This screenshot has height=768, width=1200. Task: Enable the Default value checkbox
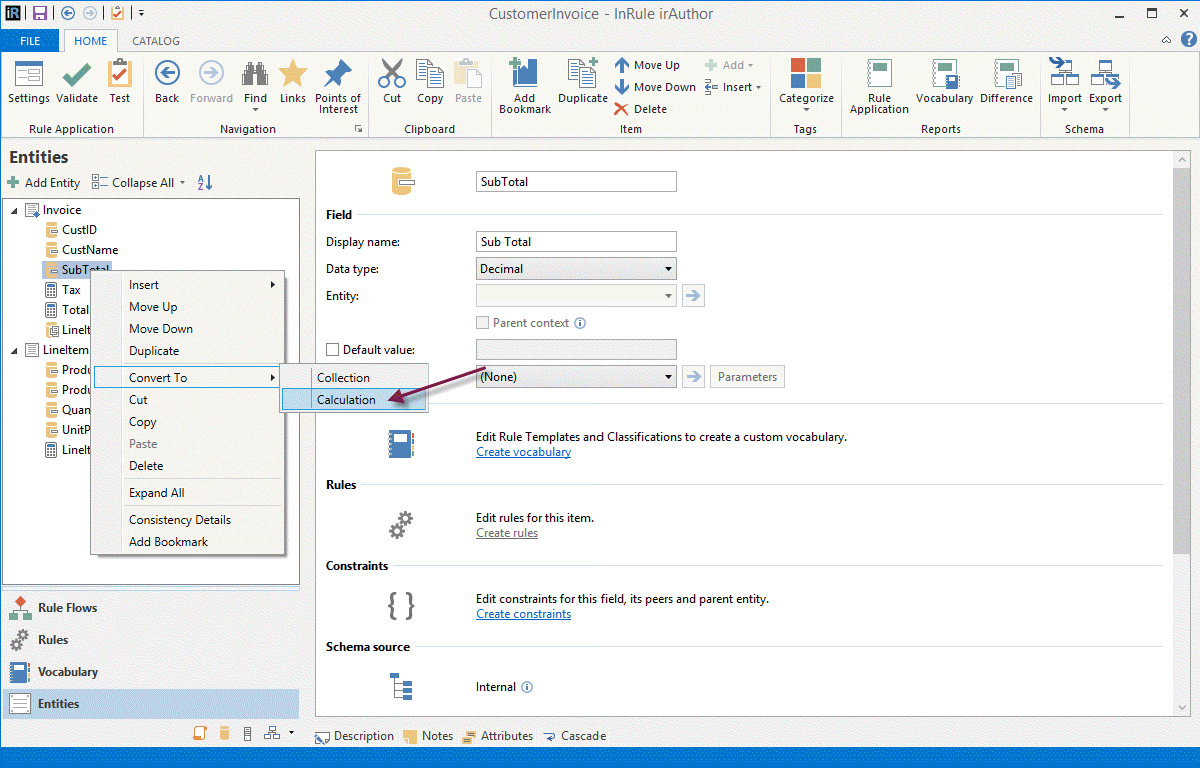(x=334, y=350)
